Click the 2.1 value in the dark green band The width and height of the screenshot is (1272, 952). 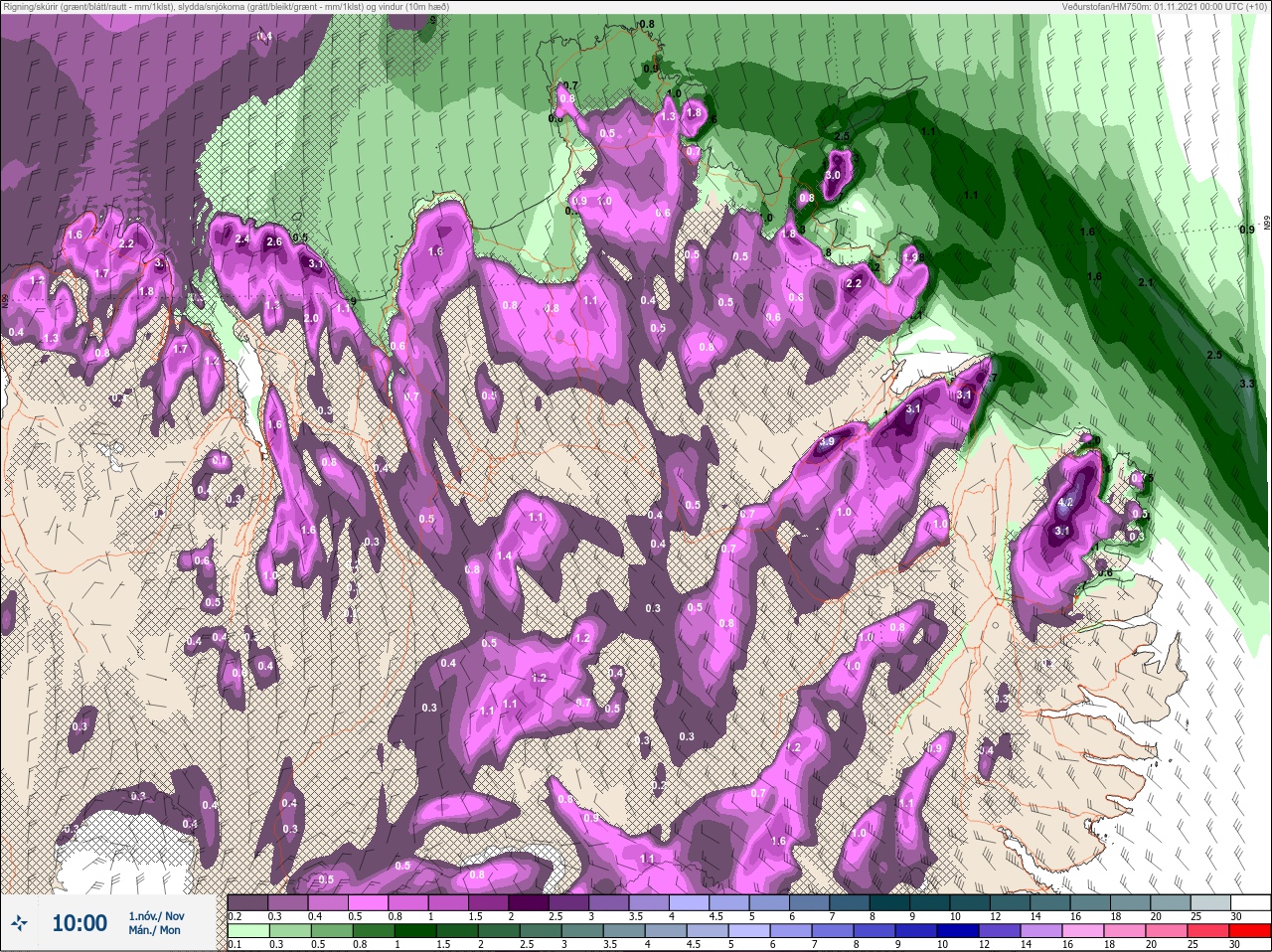[x=1145, y=283]
